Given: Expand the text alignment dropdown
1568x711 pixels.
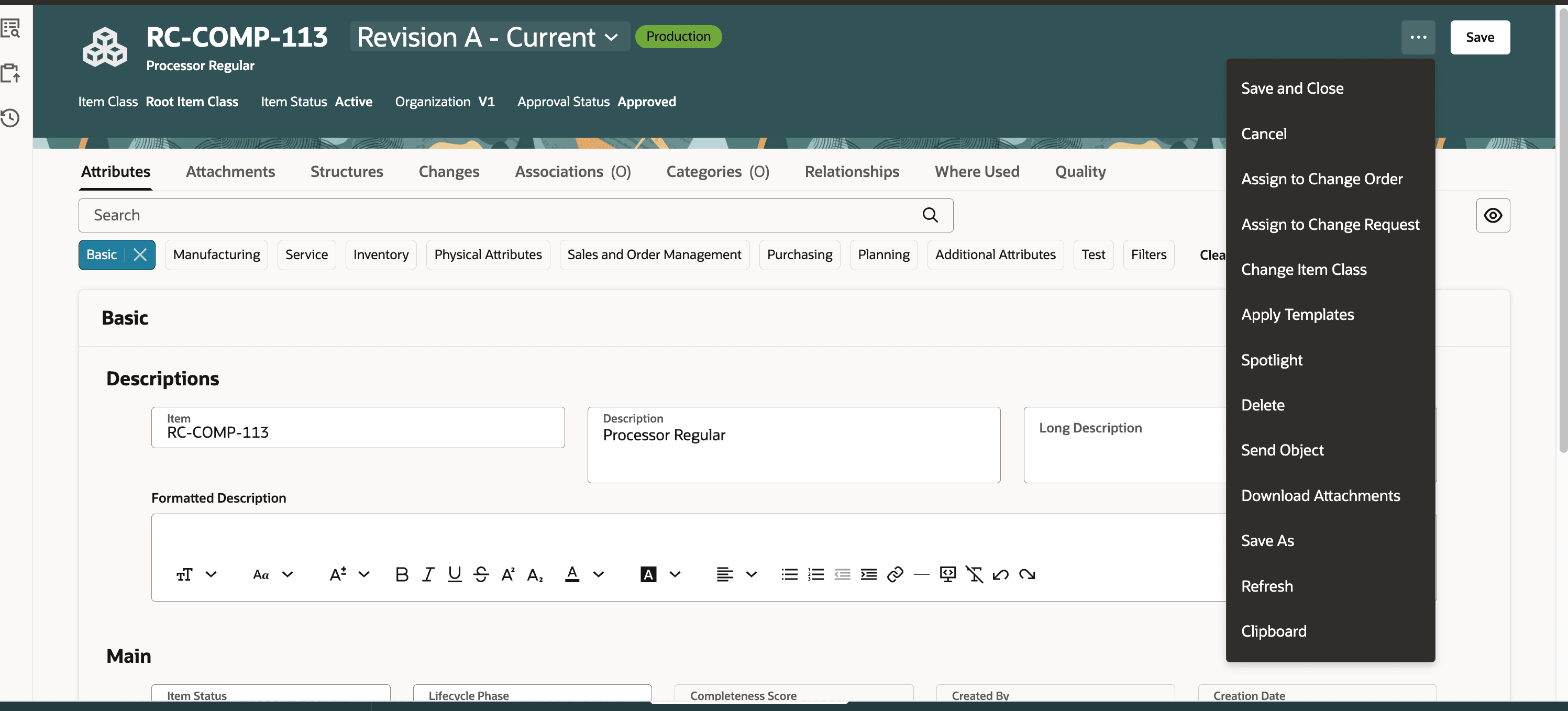Looking at the screenshot, I should [751, 574].
